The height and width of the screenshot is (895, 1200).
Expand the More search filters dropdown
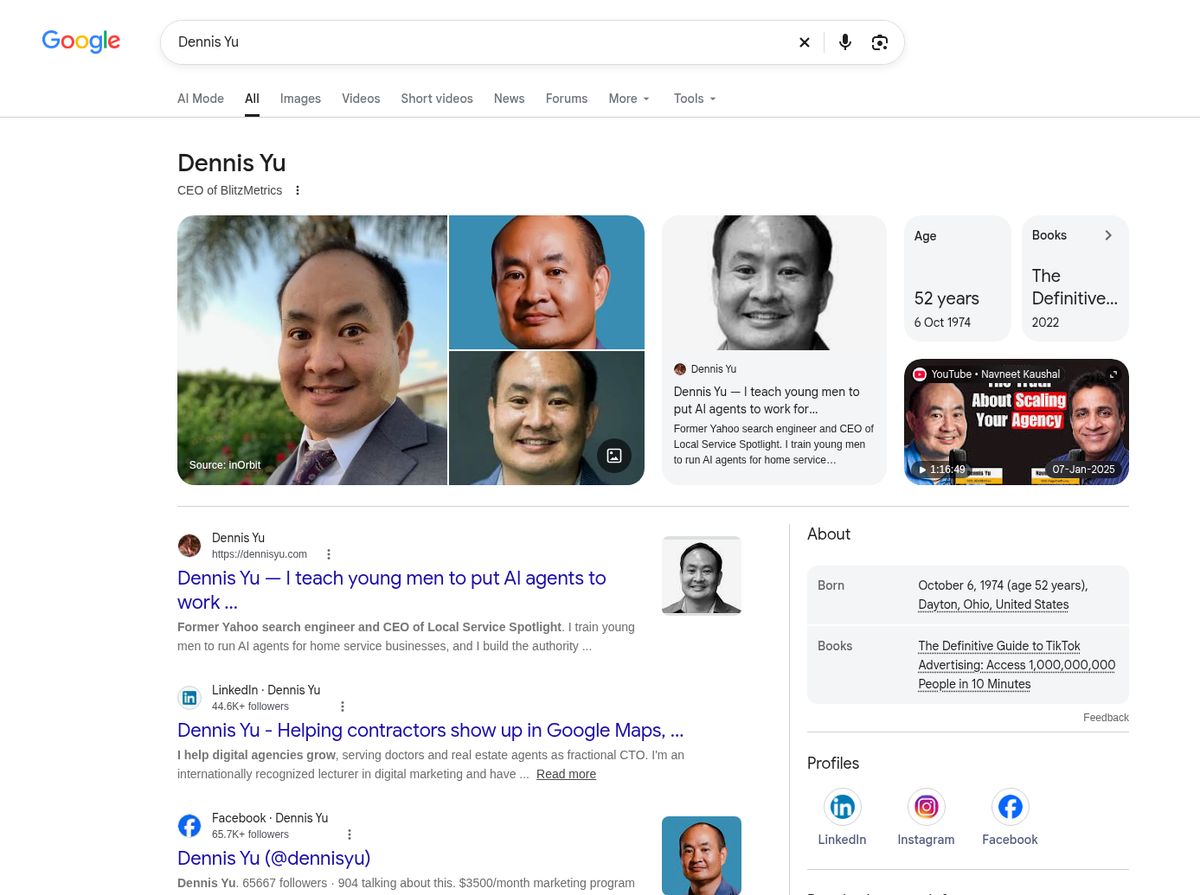click(629, 98)
